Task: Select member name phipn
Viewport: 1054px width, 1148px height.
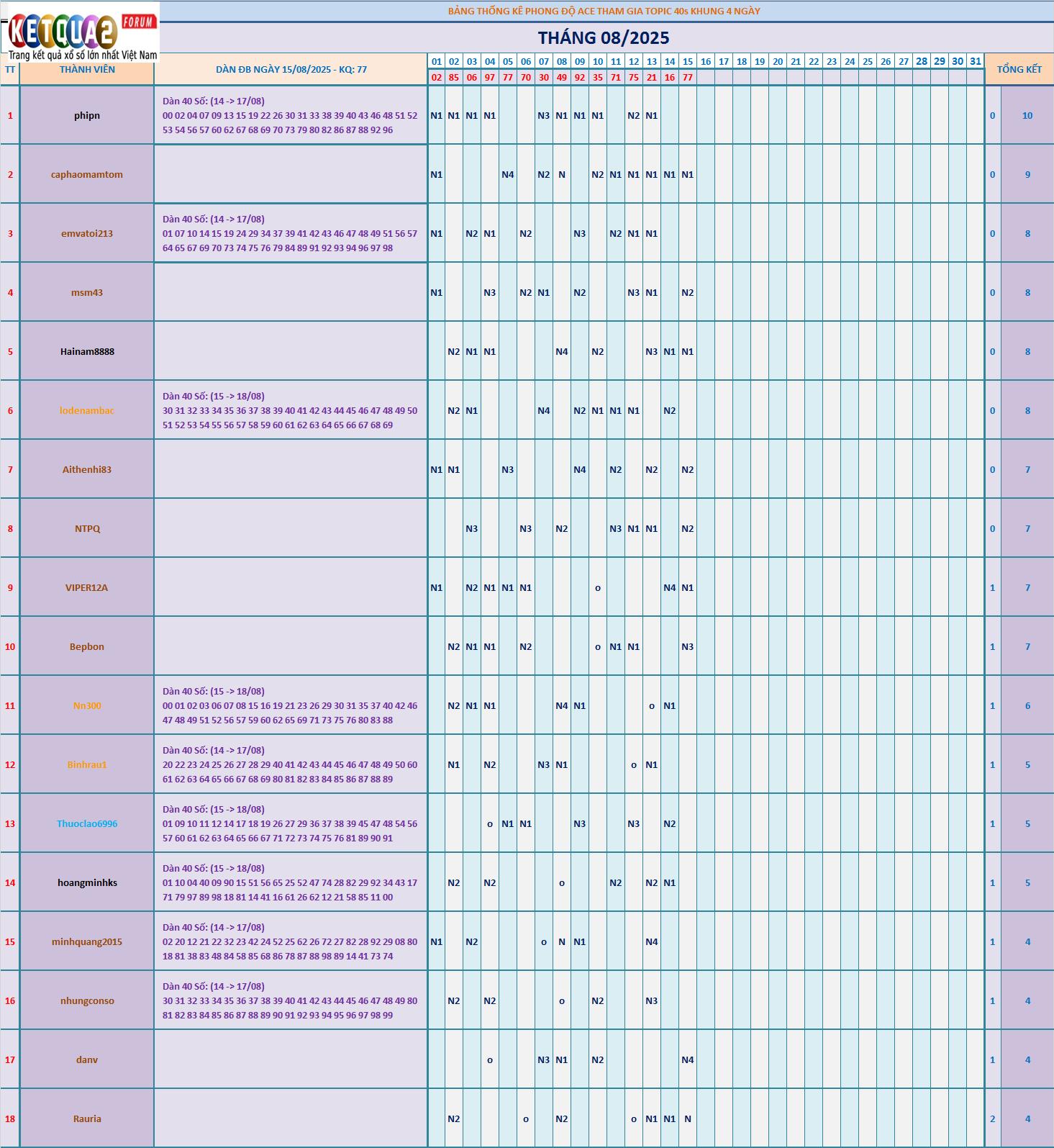Action: click(87, 116)
